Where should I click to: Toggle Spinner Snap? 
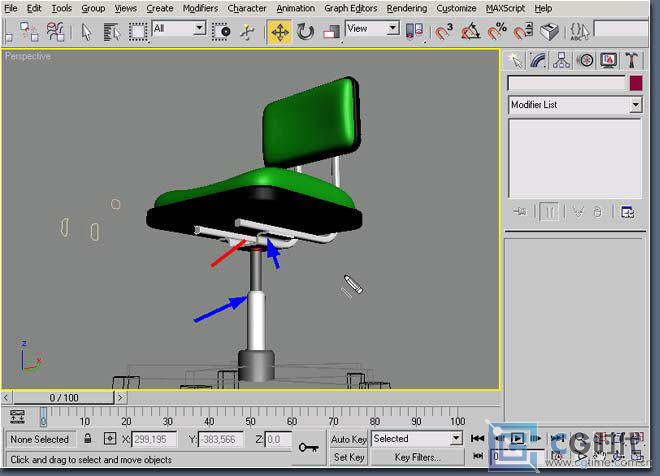(x=523, y=31)
